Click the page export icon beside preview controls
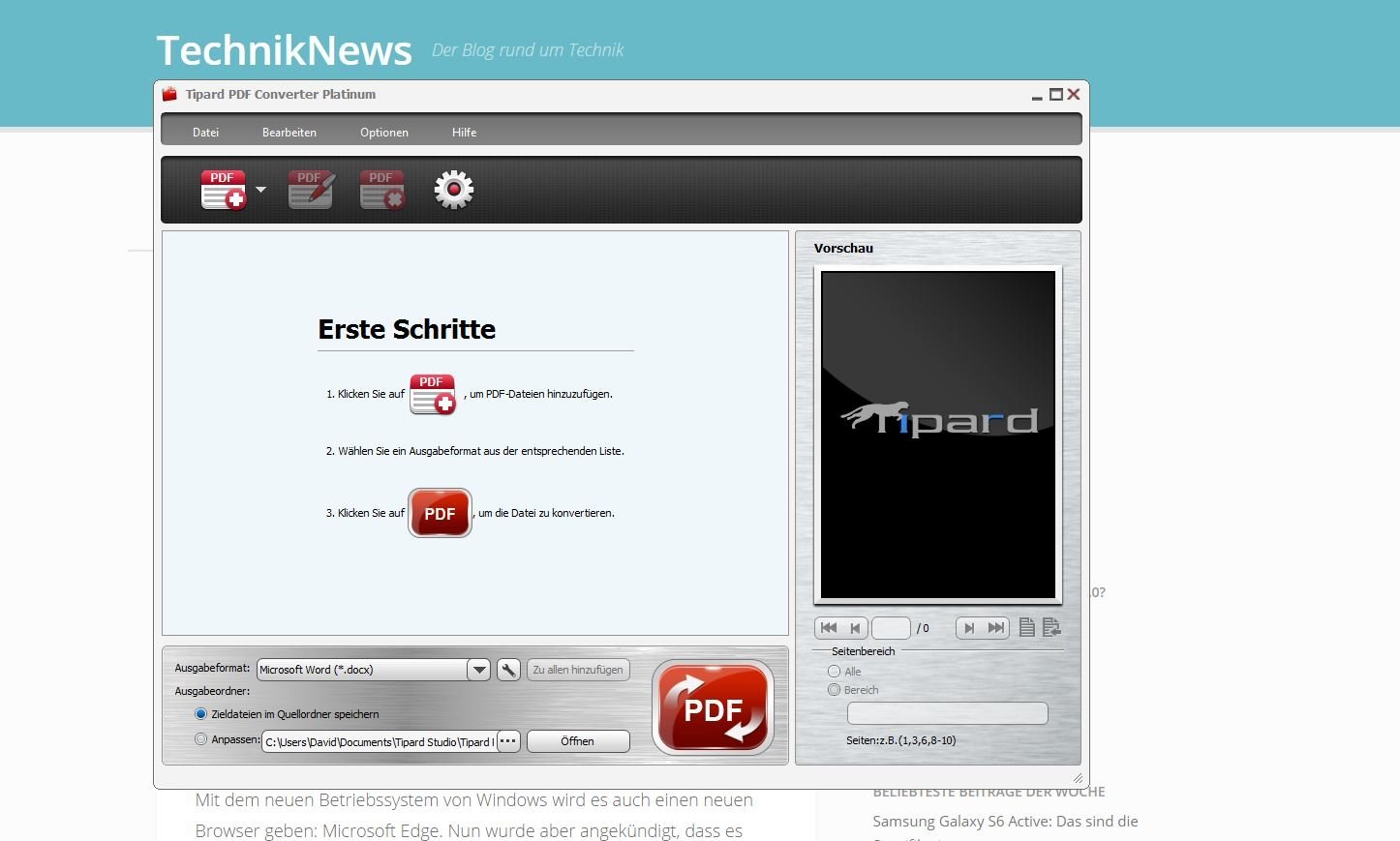Viewport: 1400px width, 841px height. 1052,628
